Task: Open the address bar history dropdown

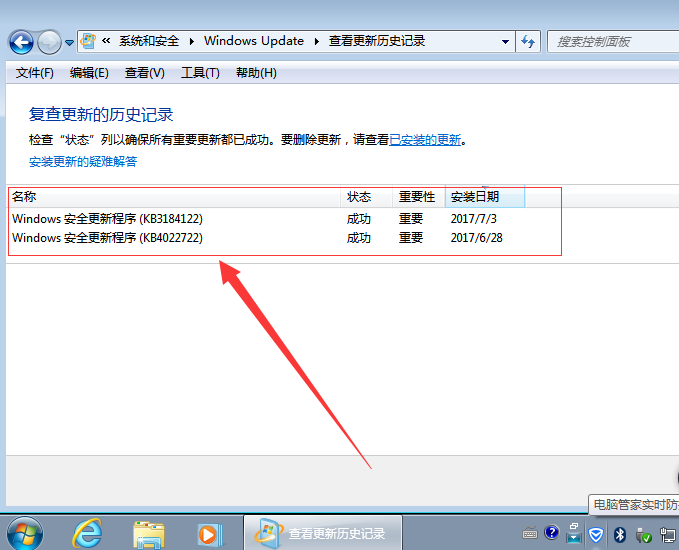Action: pos(505,42)
